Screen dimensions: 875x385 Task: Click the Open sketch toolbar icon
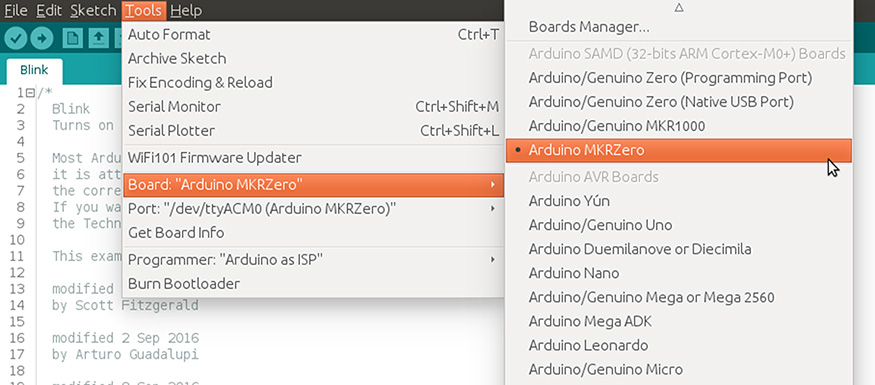(99, 38)
